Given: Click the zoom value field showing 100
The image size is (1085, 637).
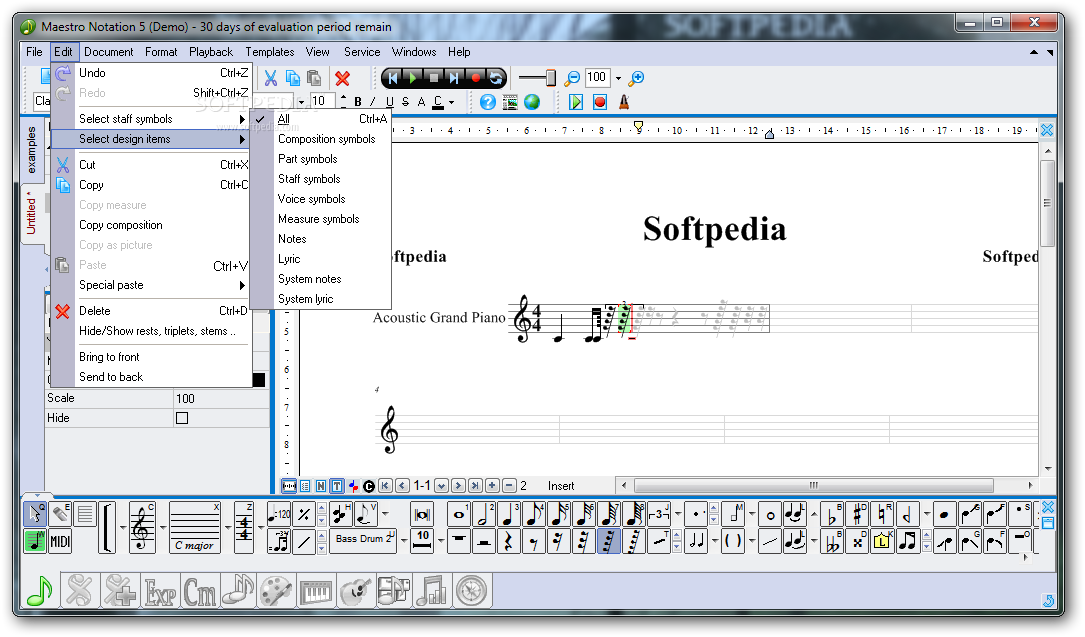Looking at the screenshot, I should pyautogui.click(x=597, y=77).
